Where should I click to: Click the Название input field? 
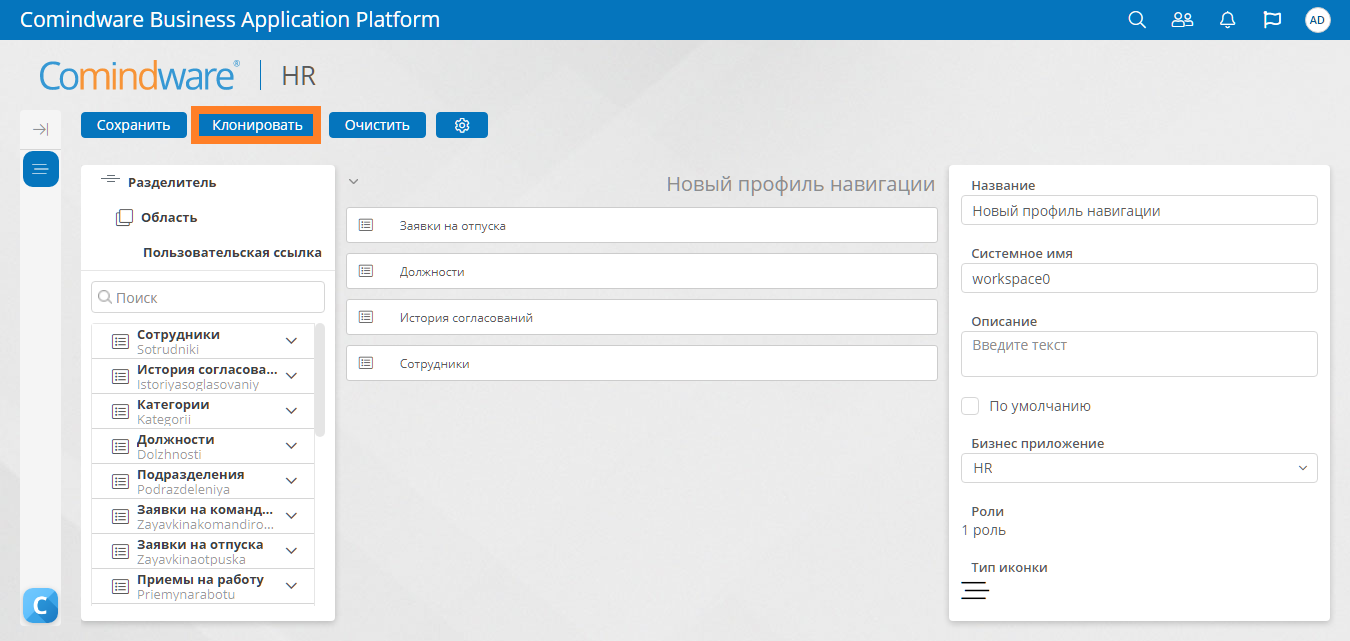(1139, 210)
